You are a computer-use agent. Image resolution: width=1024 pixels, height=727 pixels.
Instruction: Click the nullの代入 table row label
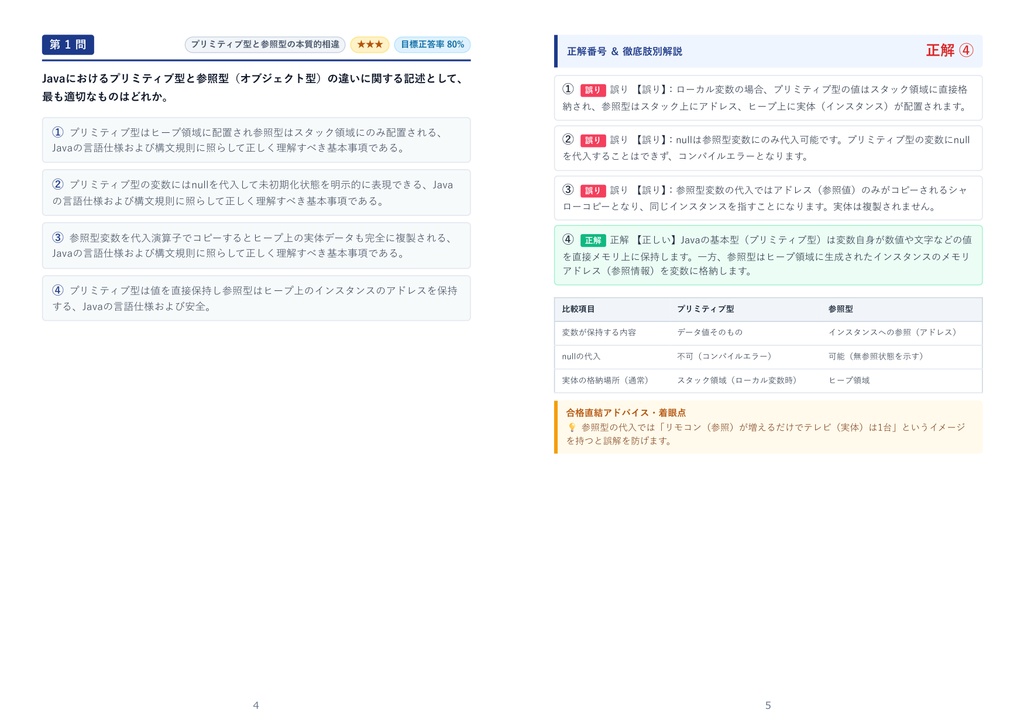[581, 357]
